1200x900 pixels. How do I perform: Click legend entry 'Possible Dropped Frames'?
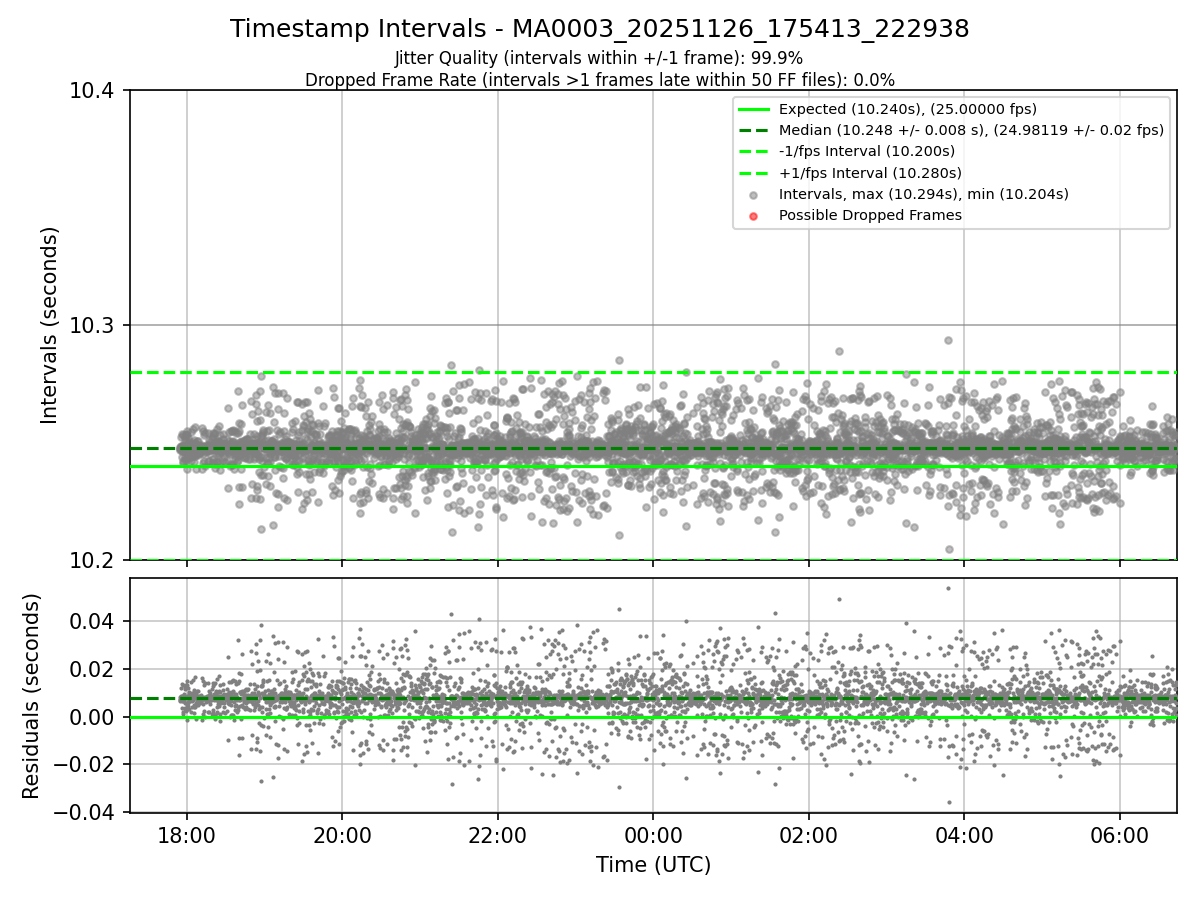click(870, 215)
